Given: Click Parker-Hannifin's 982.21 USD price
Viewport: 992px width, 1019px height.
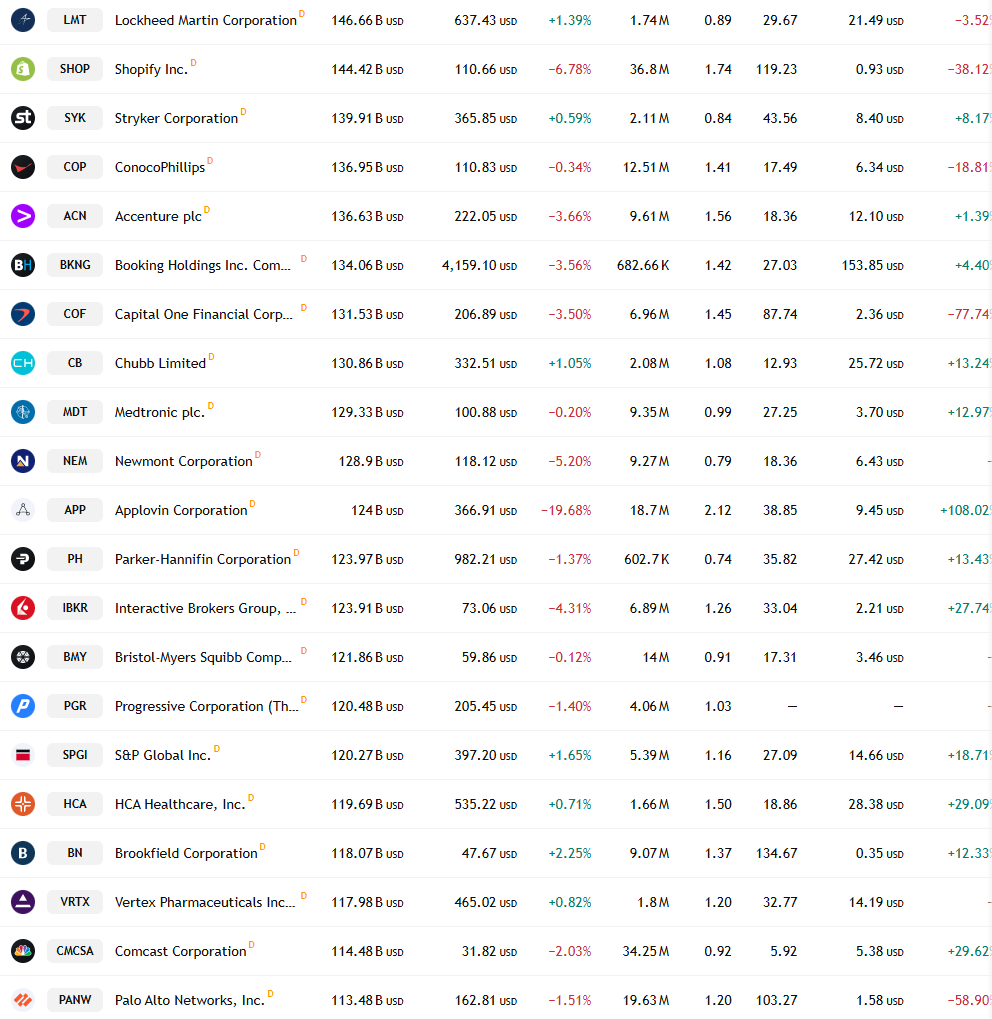Looking at the screenshot, I should point(486,560).
